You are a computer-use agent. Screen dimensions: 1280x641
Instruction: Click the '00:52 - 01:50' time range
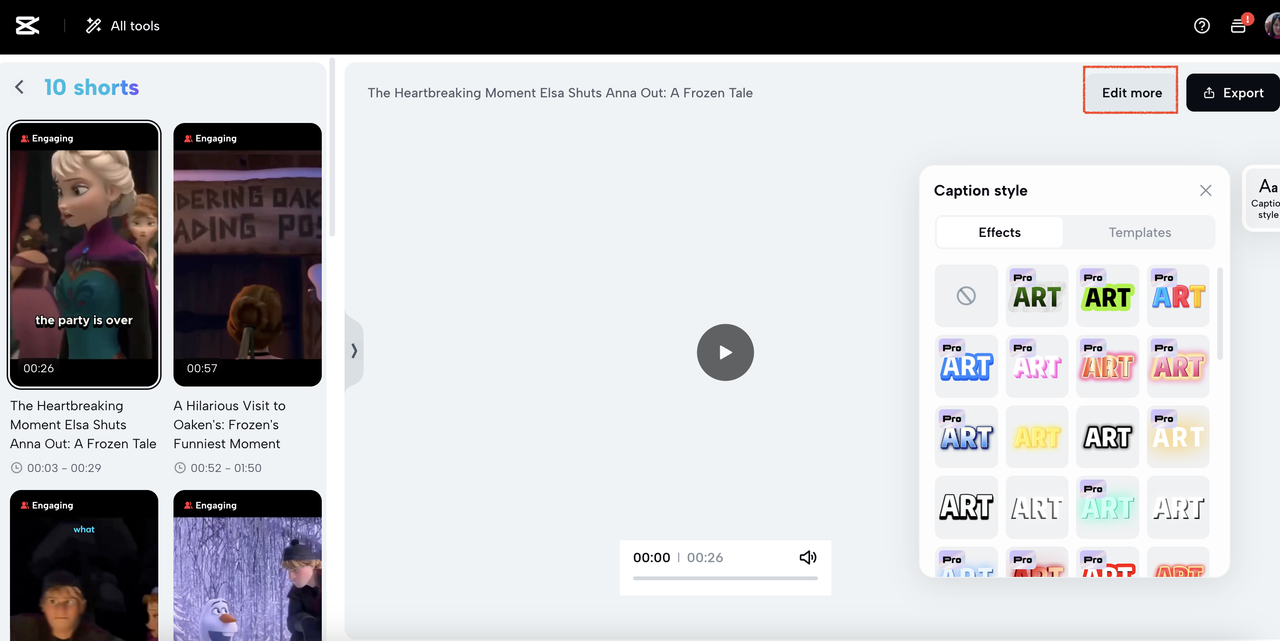pyautogui.click(x=228, y=468)
